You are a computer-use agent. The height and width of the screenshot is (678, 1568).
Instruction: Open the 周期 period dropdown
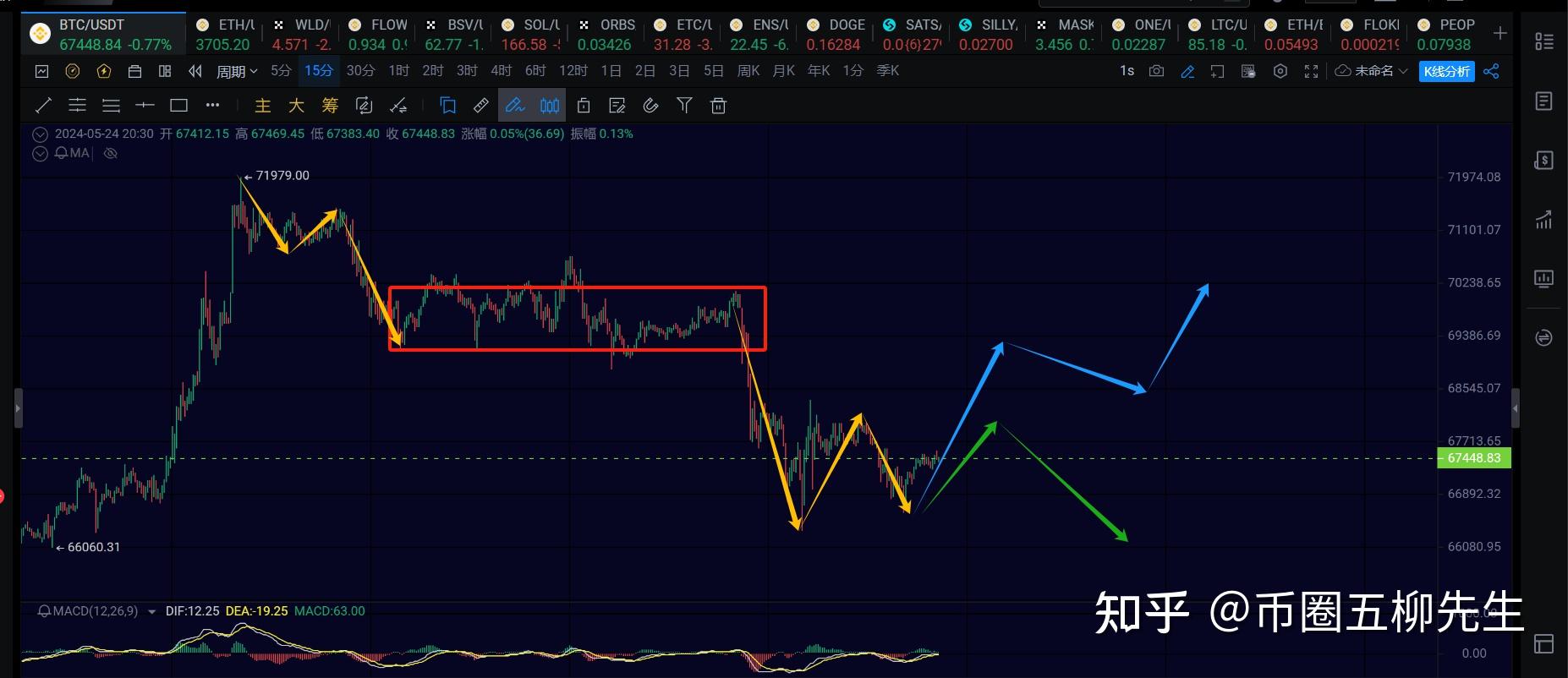[237, 71]
